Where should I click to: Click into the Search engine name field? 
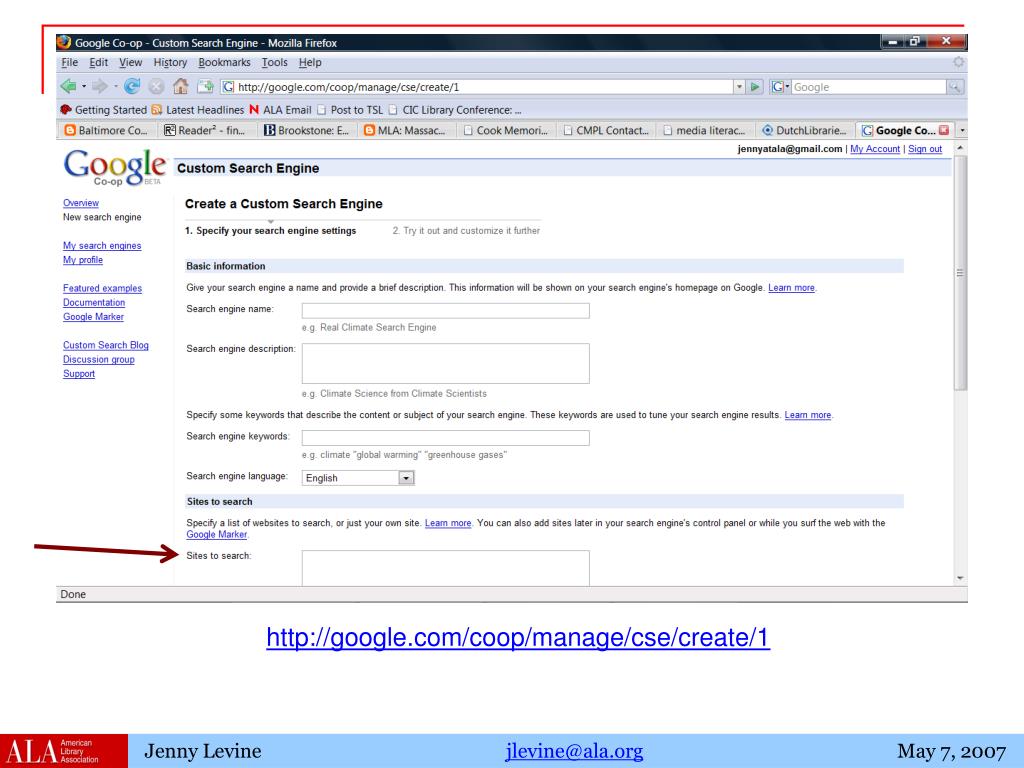click(x=445, y=310)
